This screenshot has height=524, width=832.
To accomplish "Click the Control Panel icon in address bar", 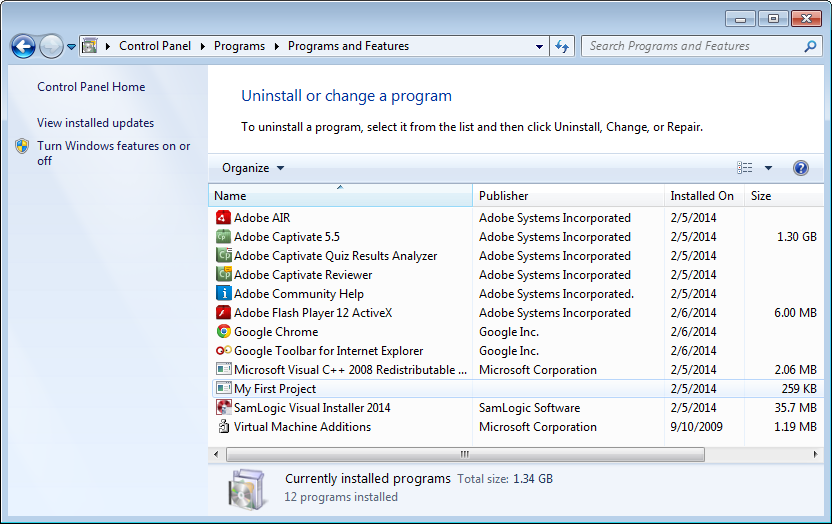I will click(x=90, y=46).
